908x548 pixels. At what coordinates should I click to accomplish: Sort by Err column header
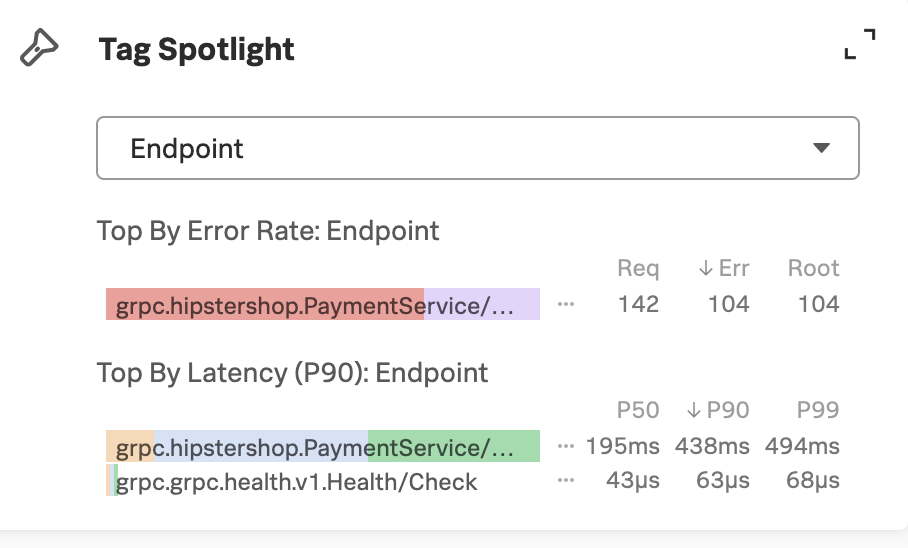(724, 268)
